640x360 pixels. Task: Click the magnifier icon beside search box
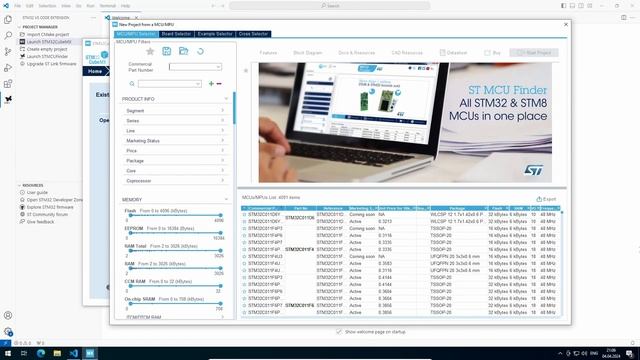point(132,84)
